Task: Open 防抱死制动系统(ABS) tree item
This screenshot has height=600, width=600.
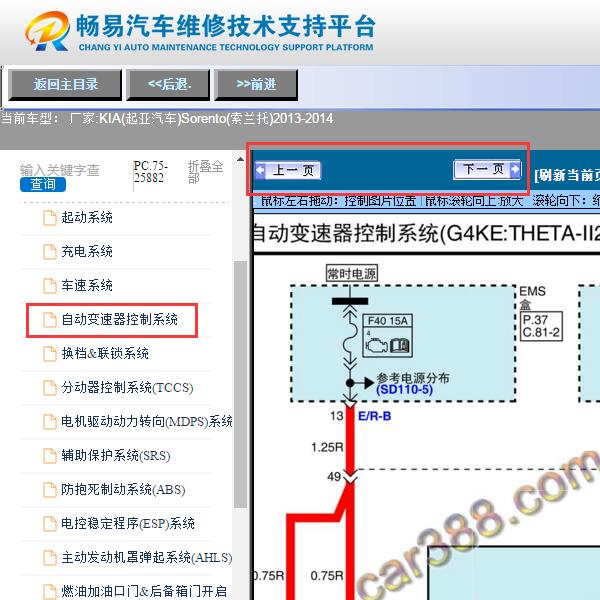Action: [x=123, y=489]
